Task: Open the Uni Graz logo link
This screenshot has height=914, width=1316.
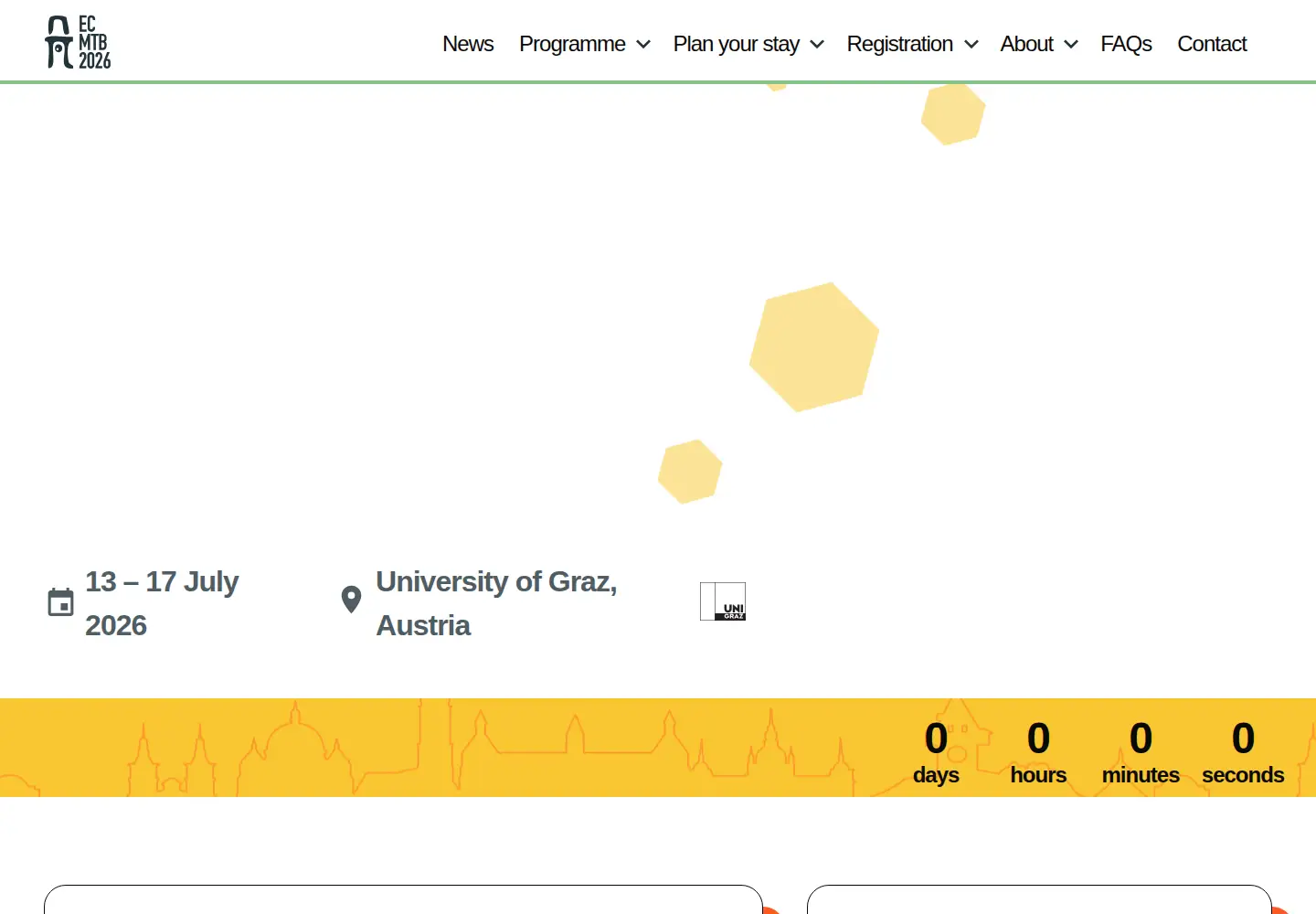Action: [x=723, y=601]
